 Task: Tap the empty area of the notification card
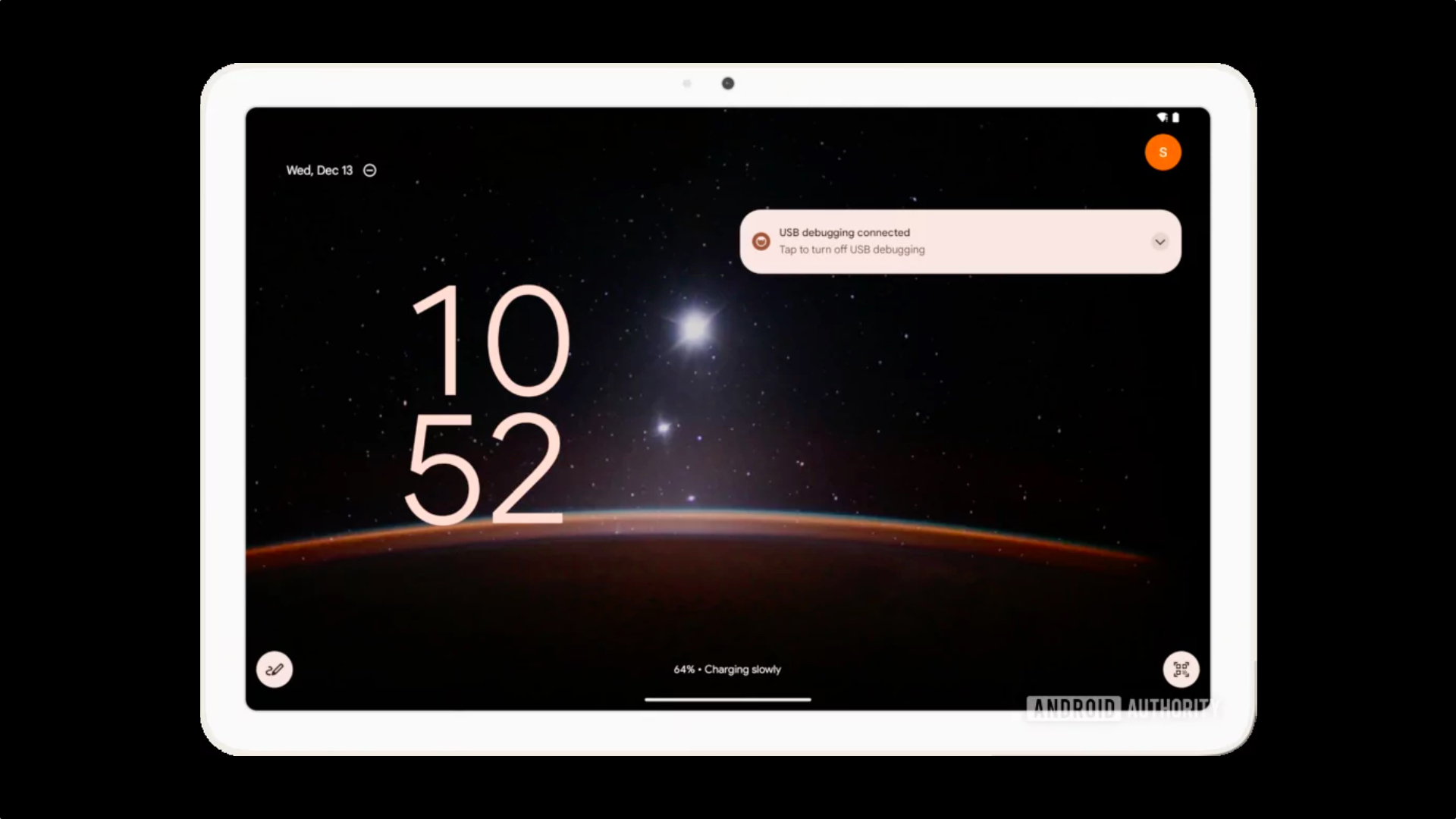(1039, 242)
